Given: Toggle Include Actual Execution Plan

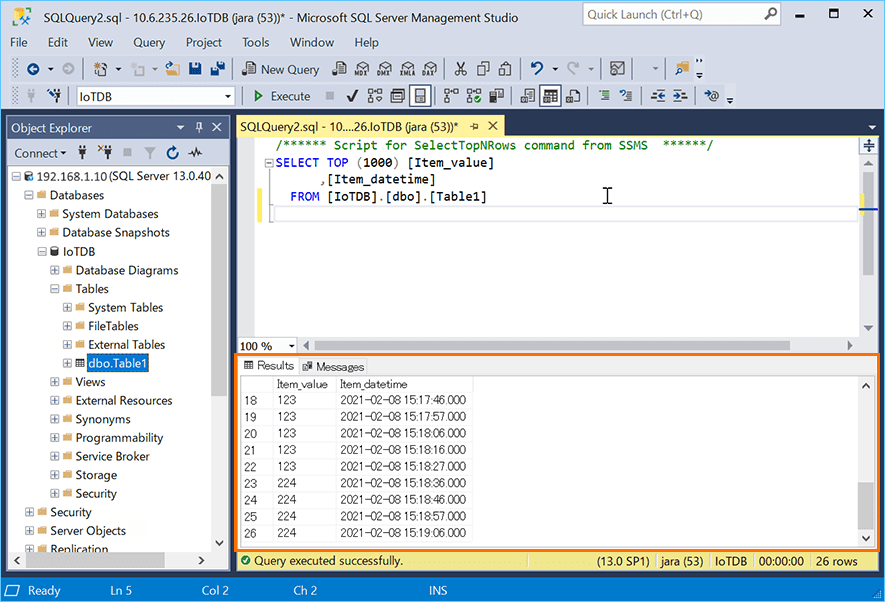Looking at the screenshot, I should pos(451,96).
